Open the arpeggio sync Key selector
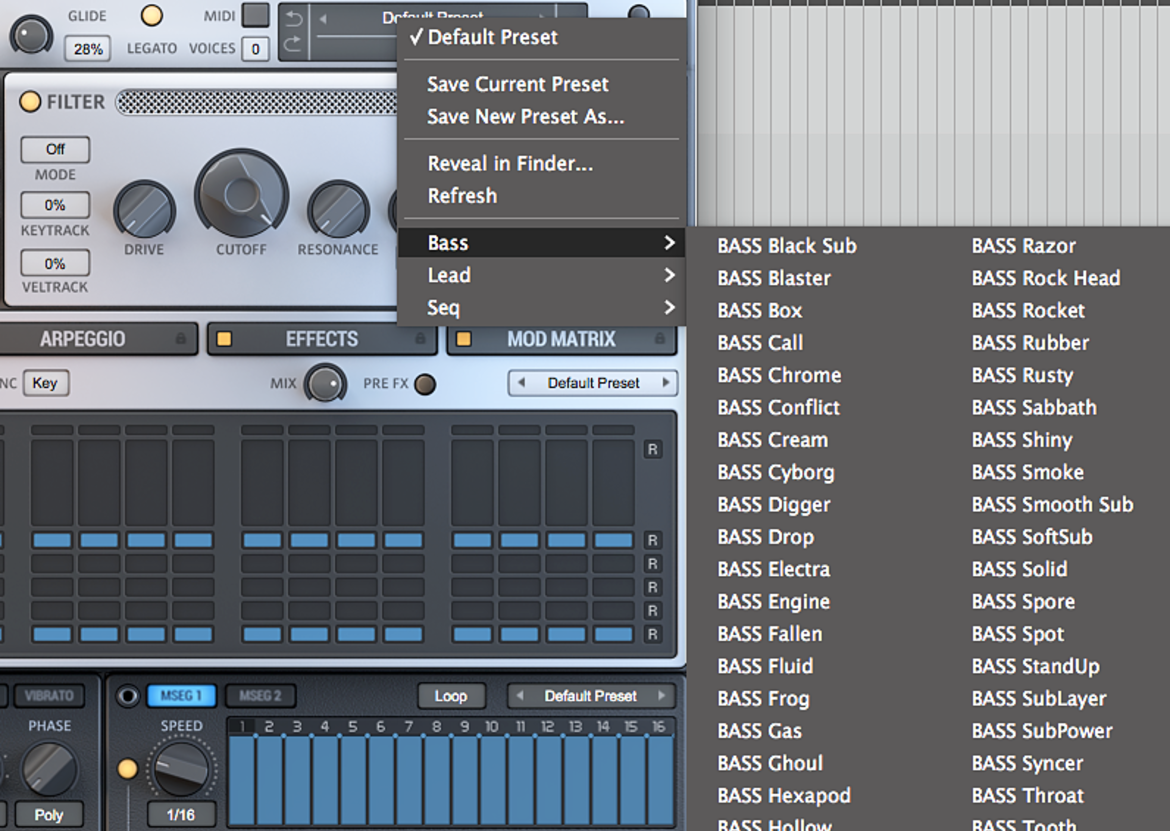 click(x=46, y=383)
